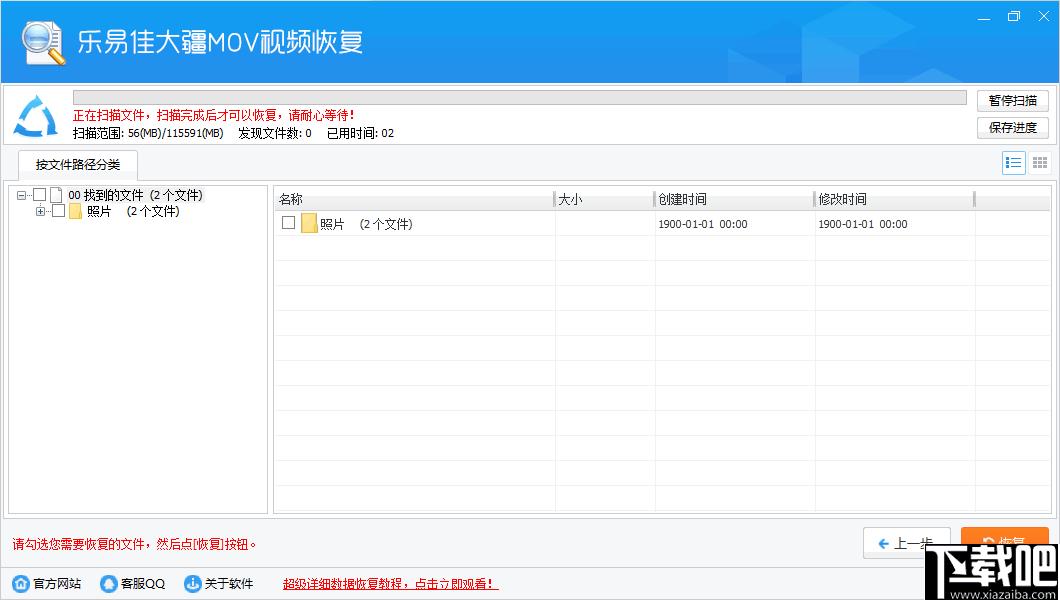Check the 照片 row checkbox in file list
The width and height of the screenshot is (1060, 600).
click(289, 222)
